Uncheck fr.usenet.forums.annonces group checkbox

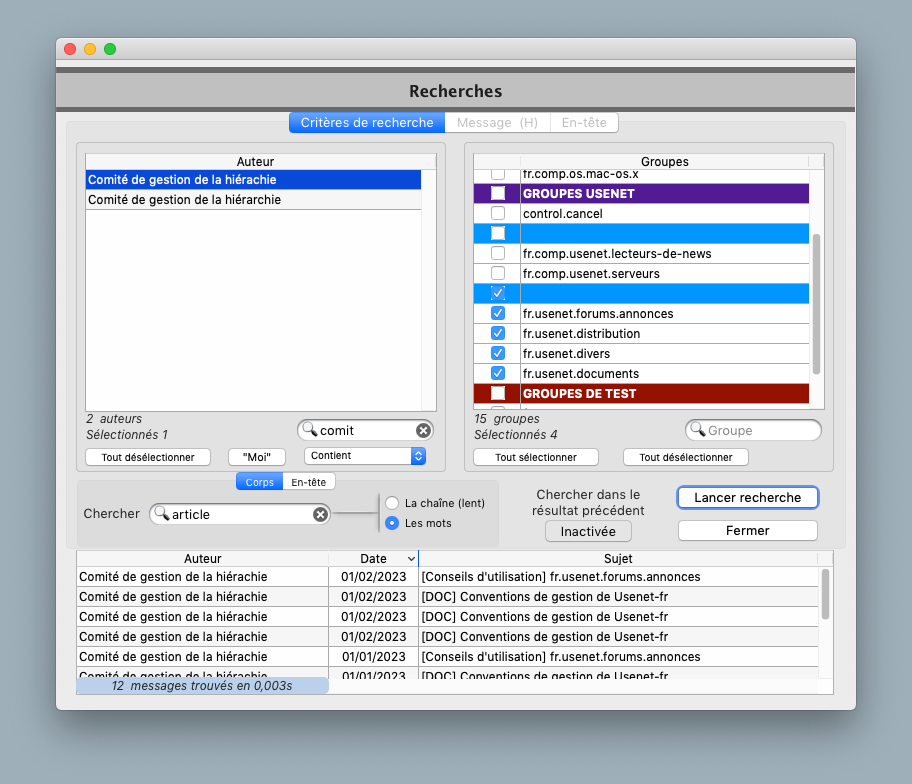[x=498, y=313]
